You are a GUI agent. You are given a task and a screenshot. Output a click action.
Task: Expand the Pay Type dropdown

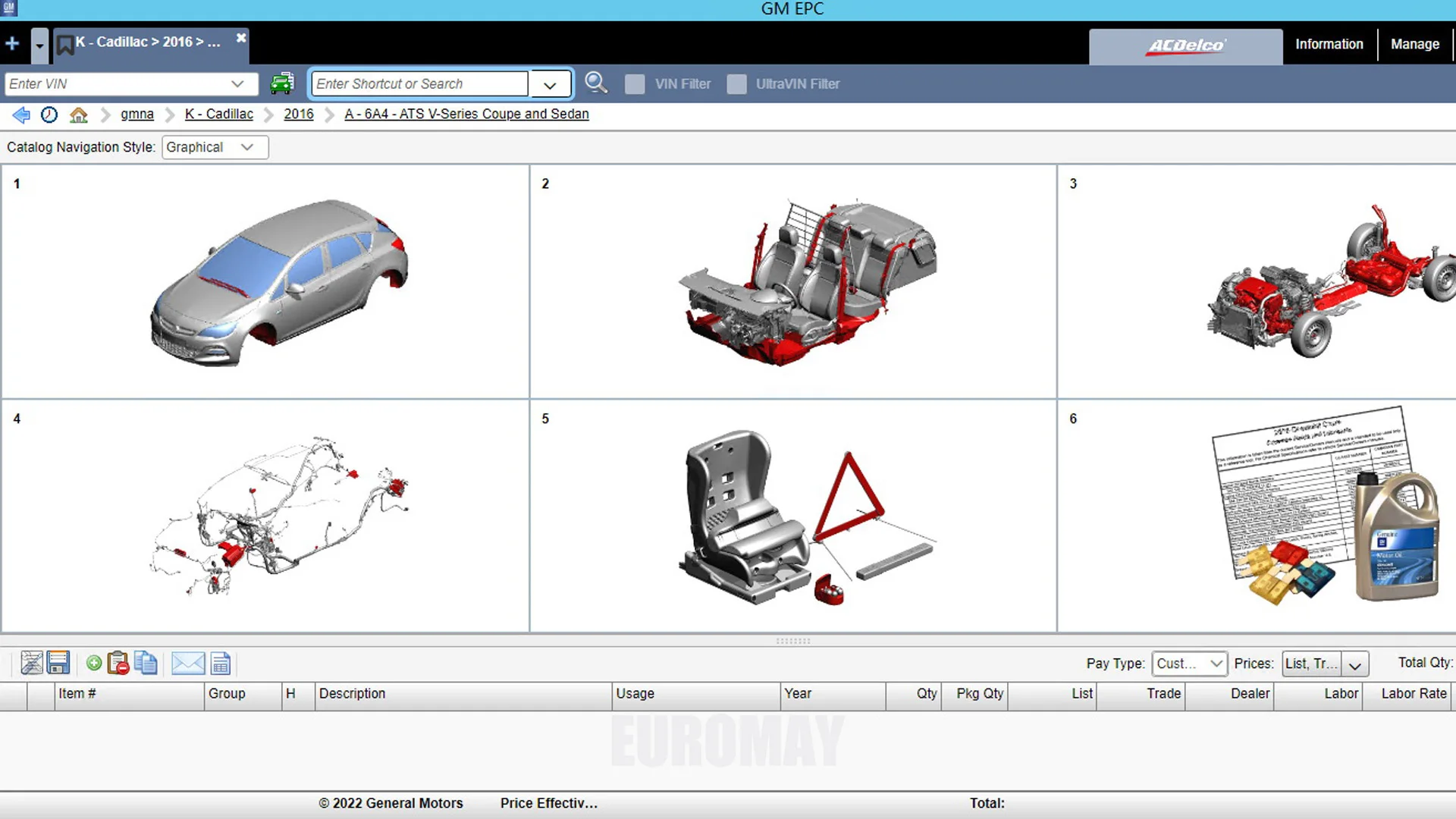1188,664
